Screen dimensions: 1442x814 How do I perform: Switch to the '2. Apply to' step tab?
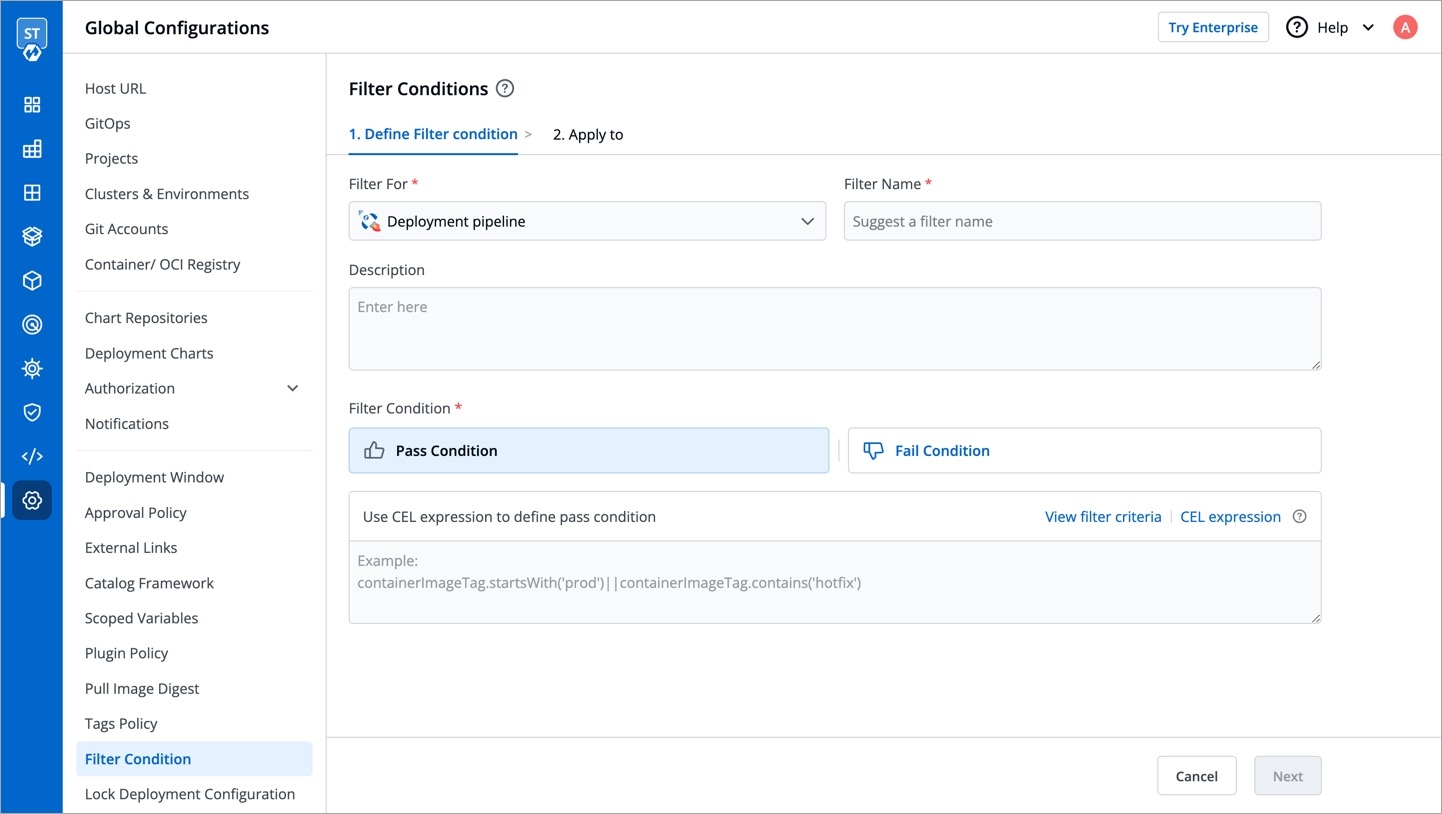coord(587,134)
